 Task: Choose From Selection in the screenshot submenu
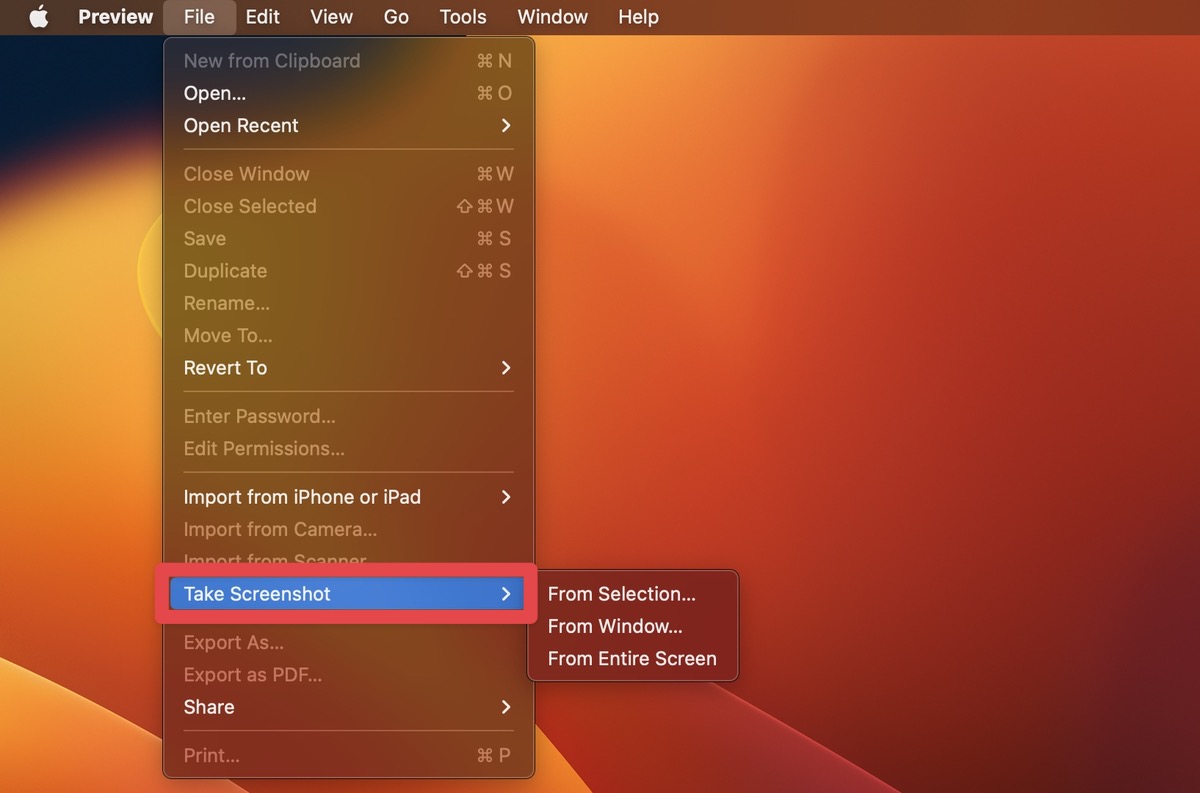click(x=622, y=593)
